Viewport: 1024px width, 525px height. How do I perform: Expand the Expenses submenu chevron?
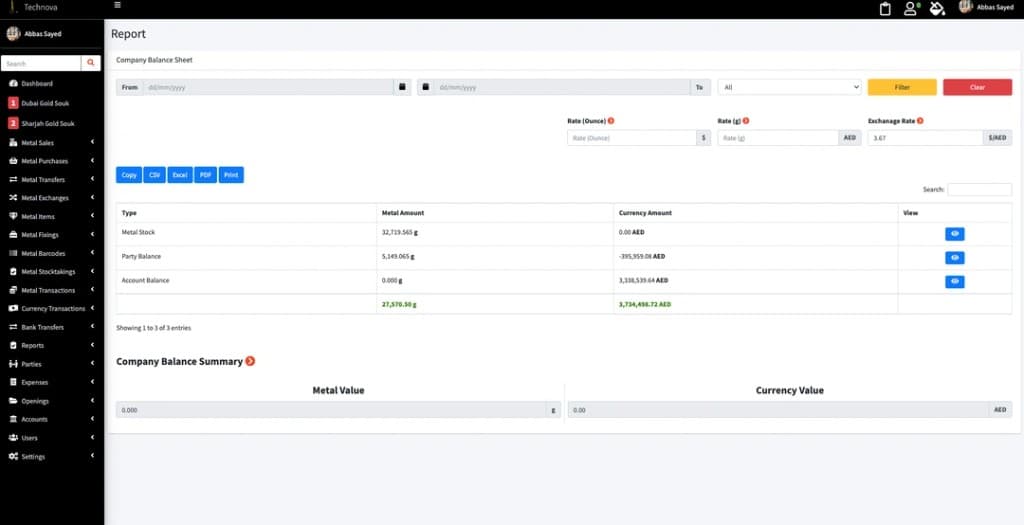92,382
